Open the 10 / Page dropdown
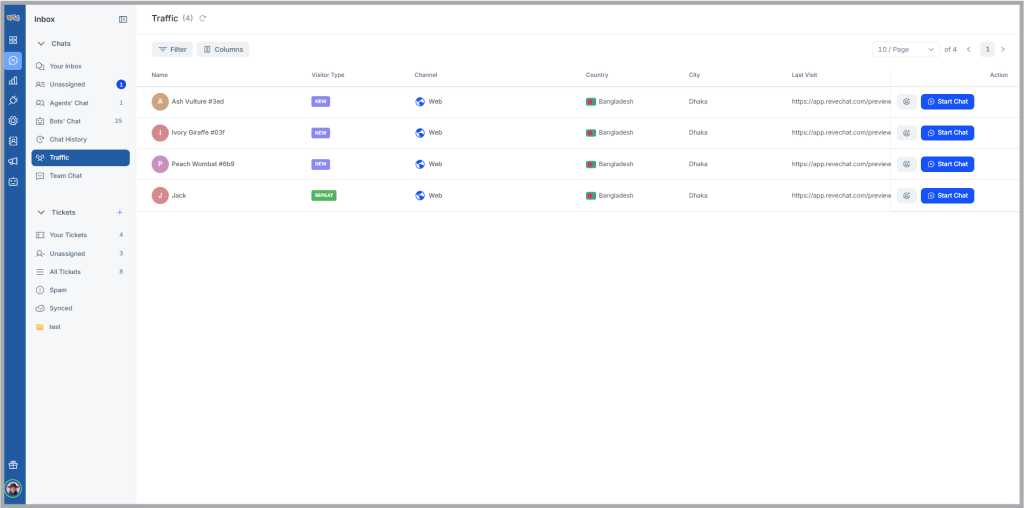This screenshot has width=1024, height=508. point(906,50)
